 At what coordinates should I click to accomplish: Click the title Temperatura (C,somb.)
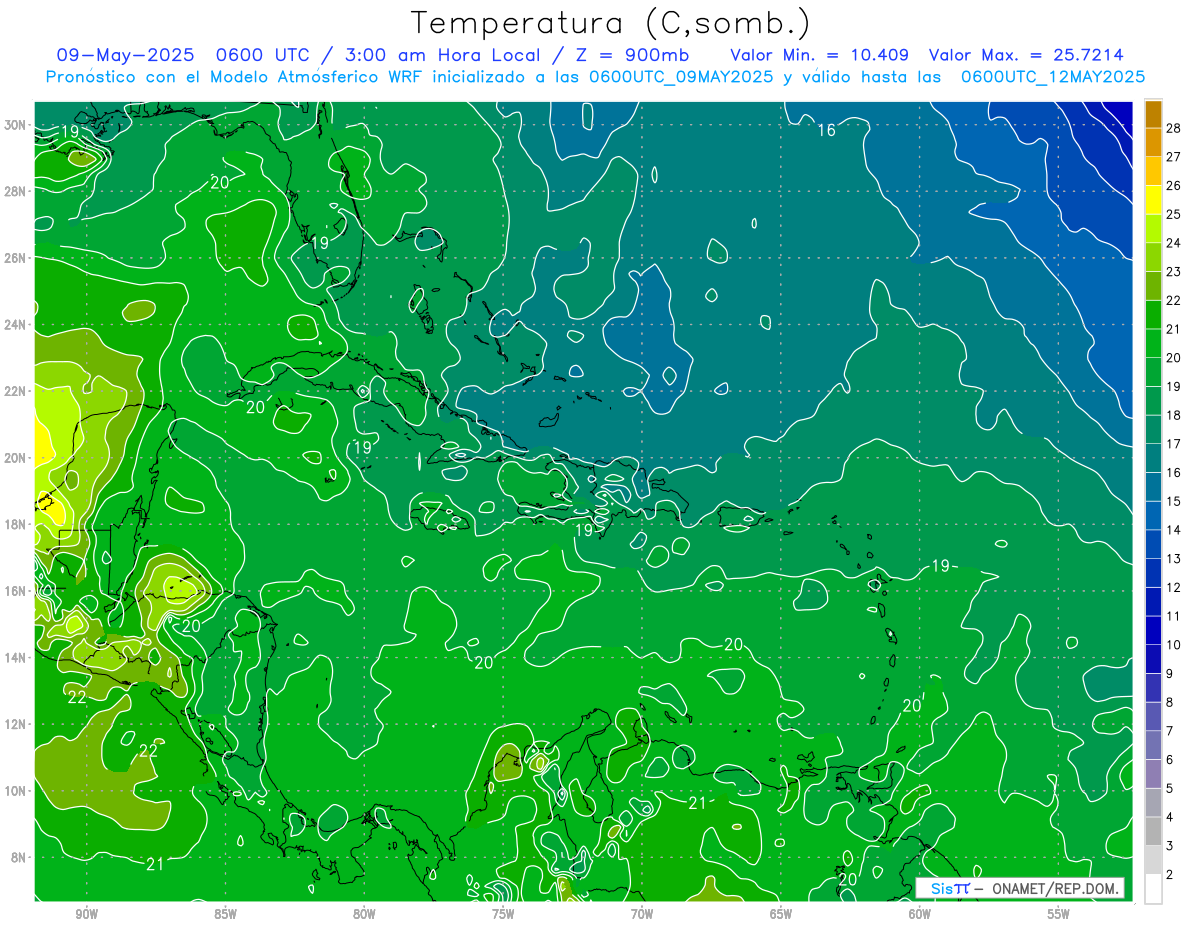611,23
